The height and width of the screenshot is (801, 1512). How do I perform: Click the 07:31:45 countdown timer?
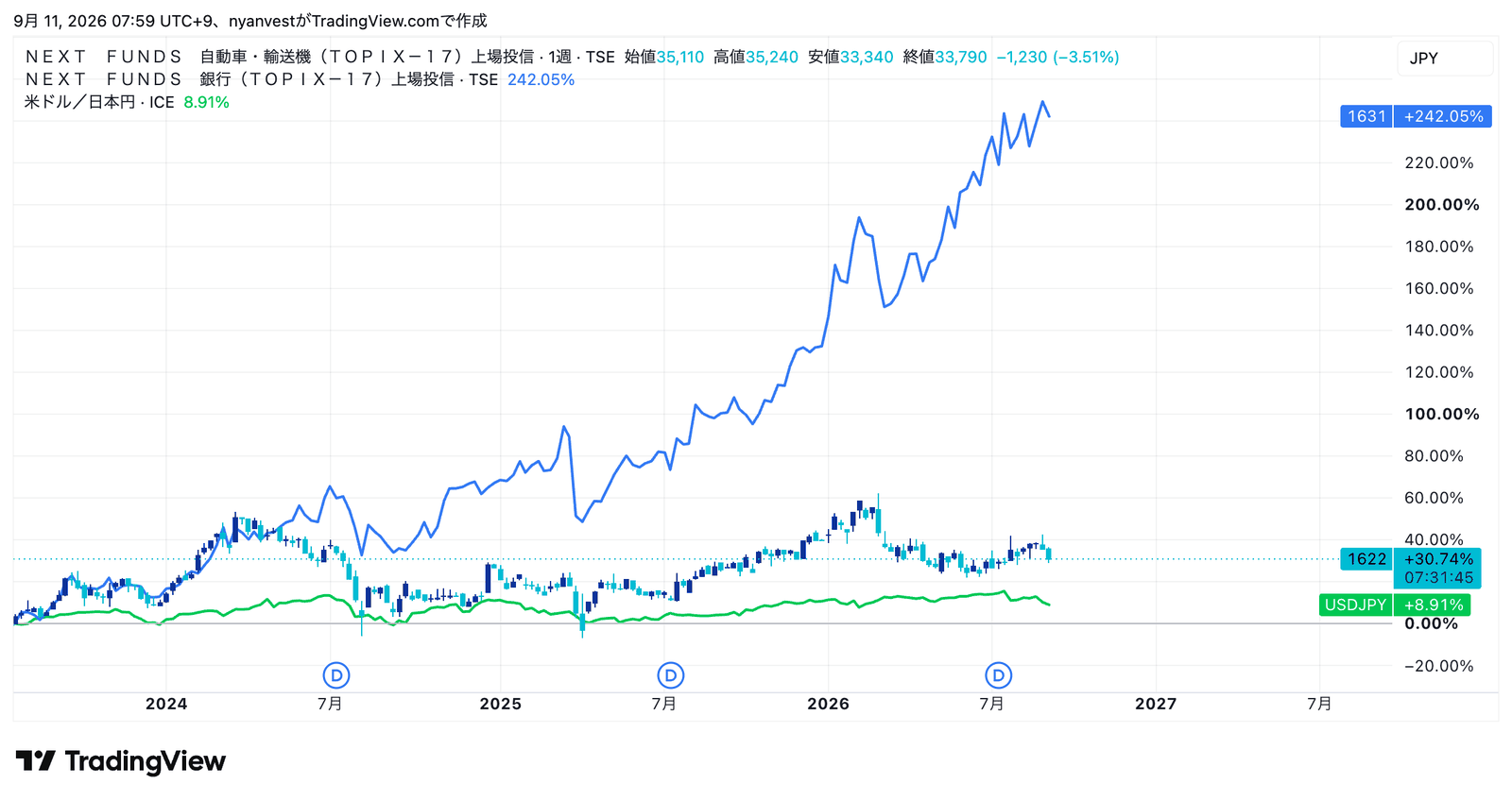[x=1438, y=578]
